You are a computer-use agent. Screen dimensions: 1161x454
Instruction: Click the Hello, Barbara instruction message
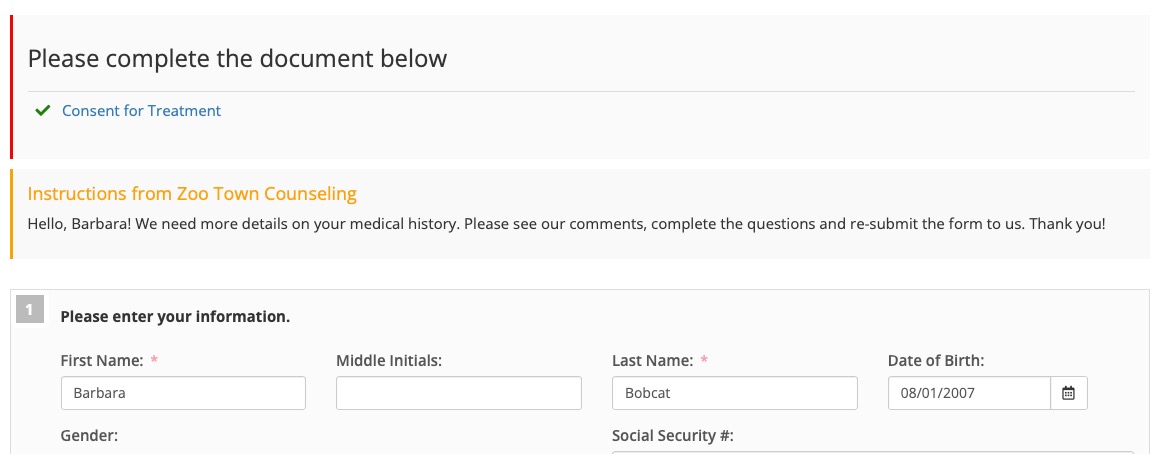[566, 224]
